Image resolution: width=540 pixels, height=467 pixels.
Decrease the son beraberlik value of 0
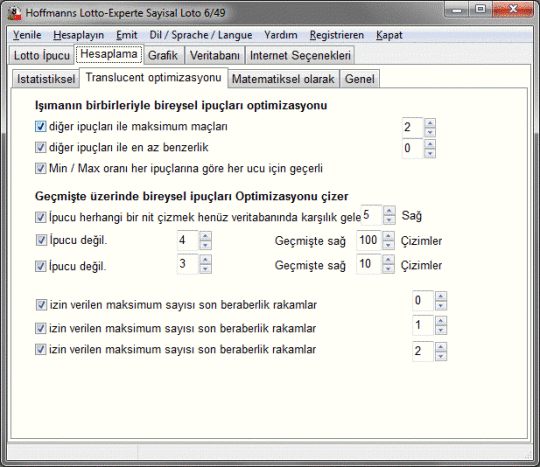point(441,305)
